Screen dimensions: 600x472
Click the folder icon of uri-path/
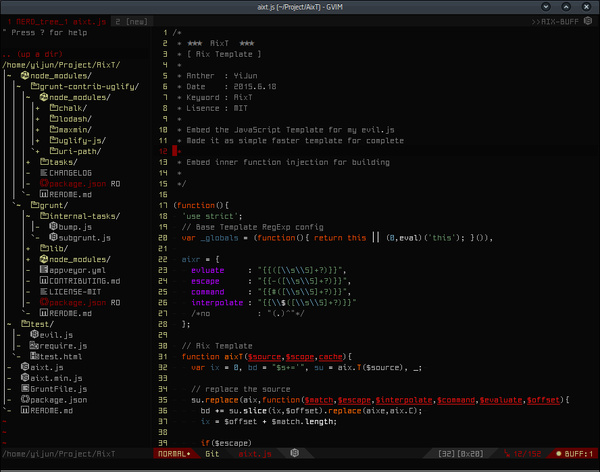54,151
